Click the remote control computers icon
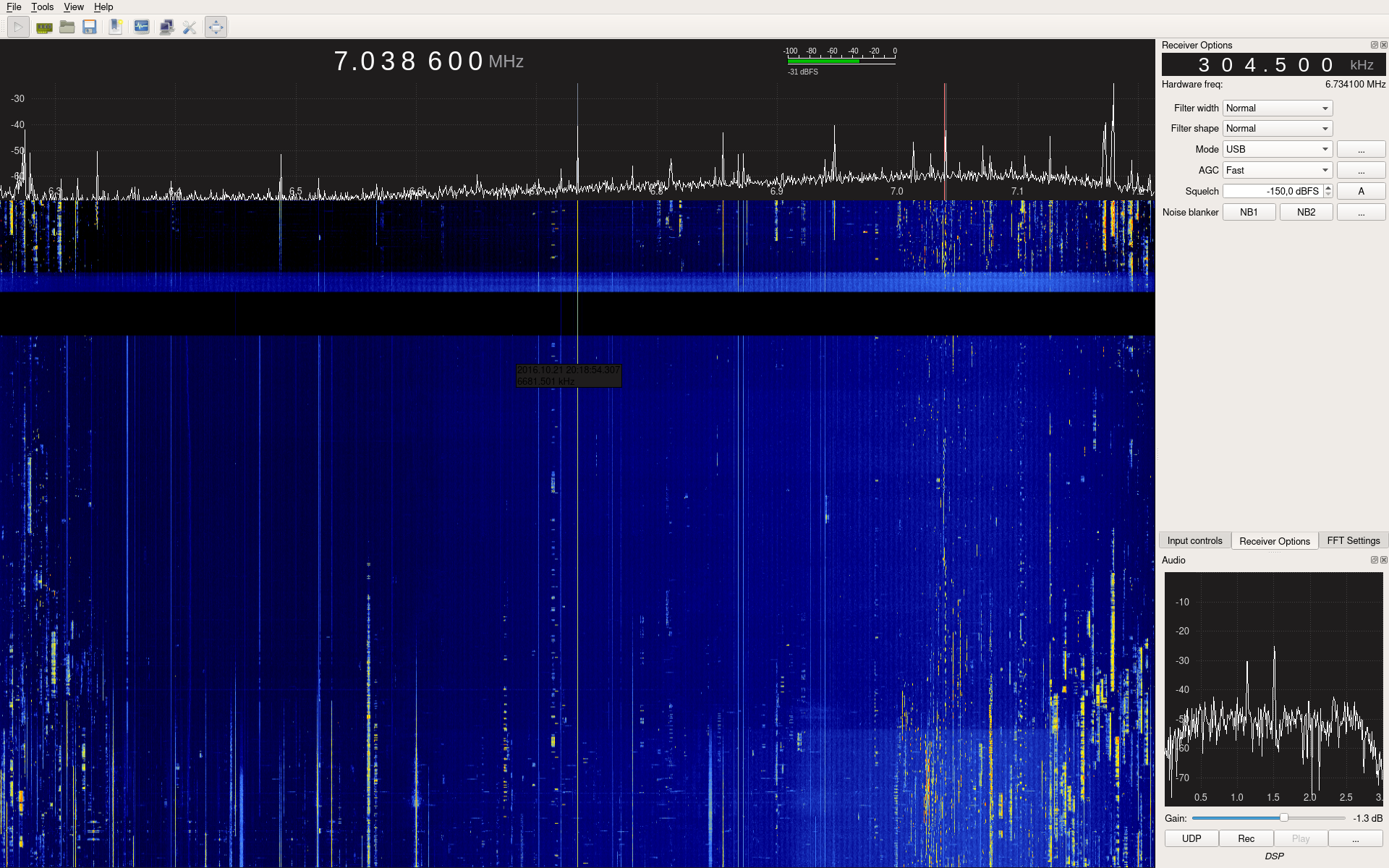This screenshot has width=1389, height=868. pyautogui.click(x=166, y=27)
